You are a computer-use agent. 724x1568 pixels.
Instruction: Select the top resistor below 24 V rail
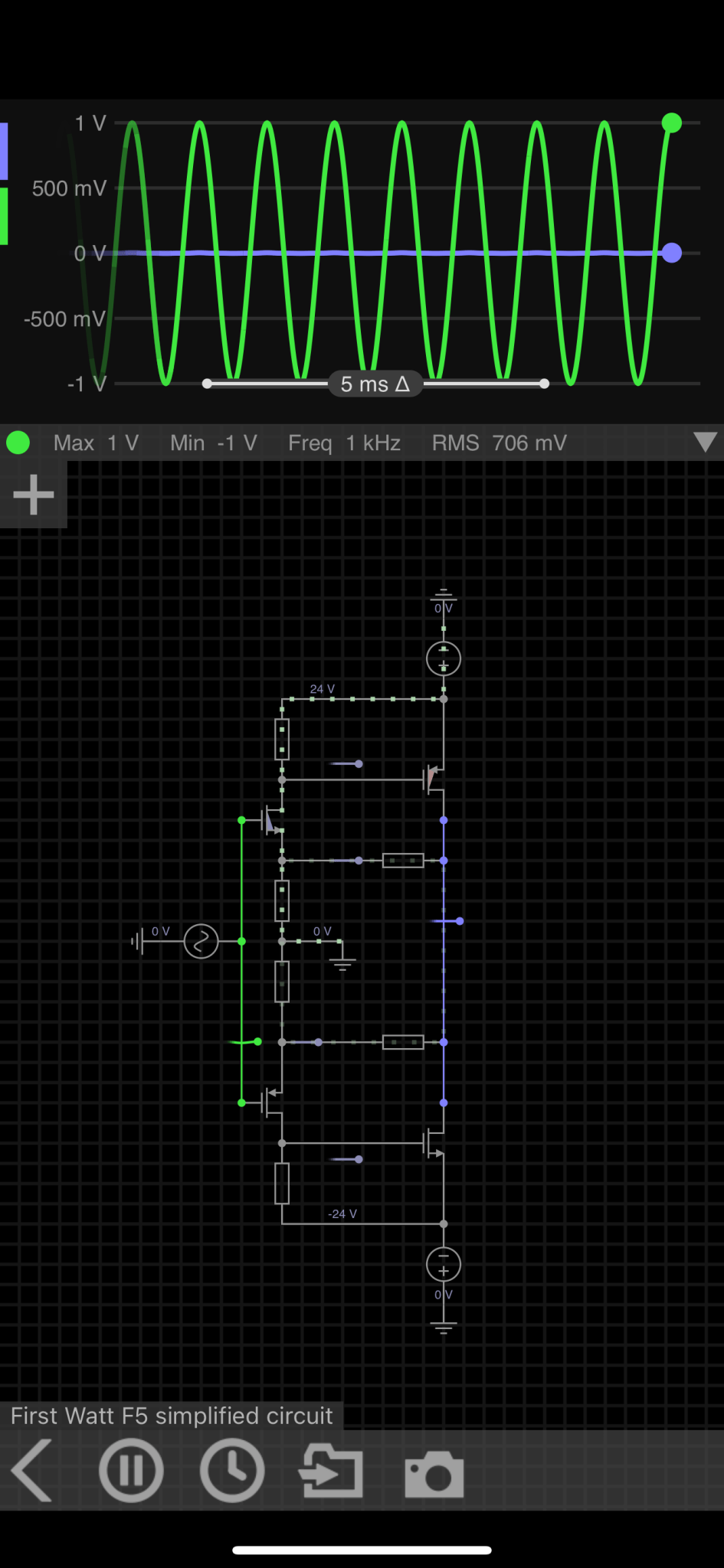coord(282,739)
